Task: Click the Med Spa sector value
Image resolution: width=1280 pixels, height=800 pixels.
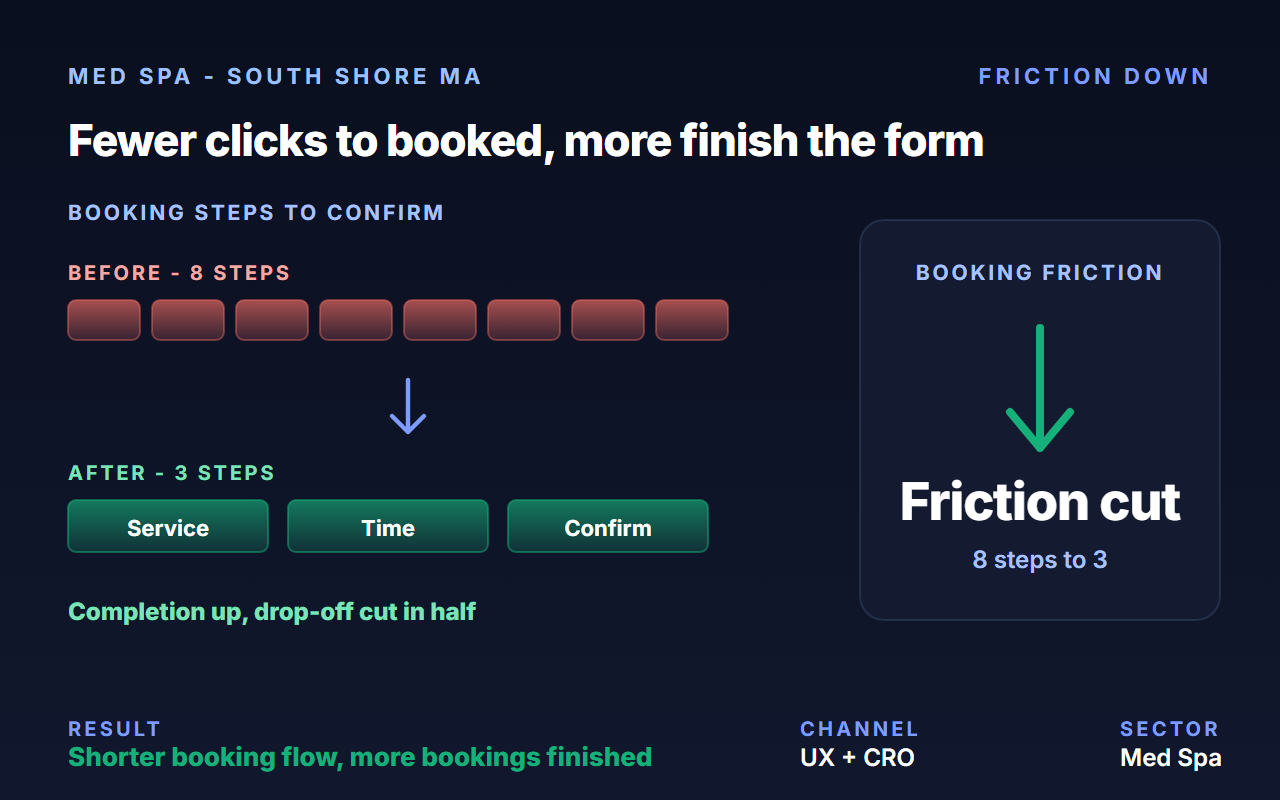Action: (x=1171, y=758)
